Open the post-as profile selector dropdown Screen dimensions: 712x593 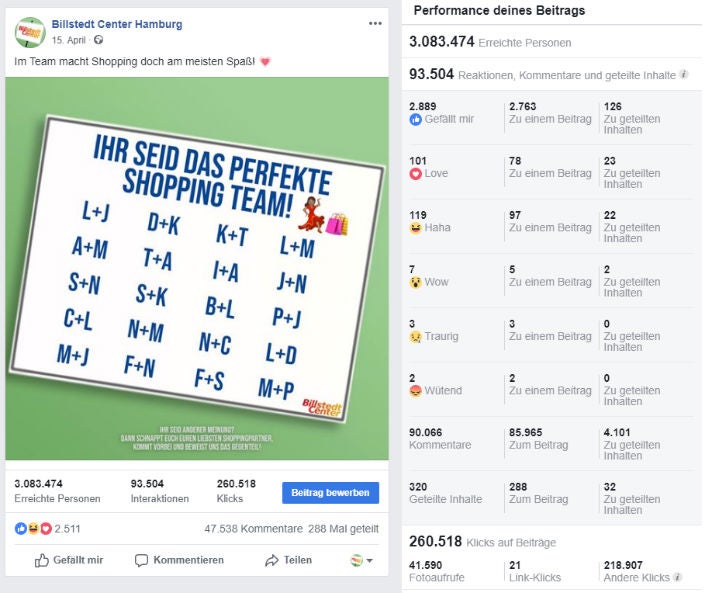click(361, 560)
